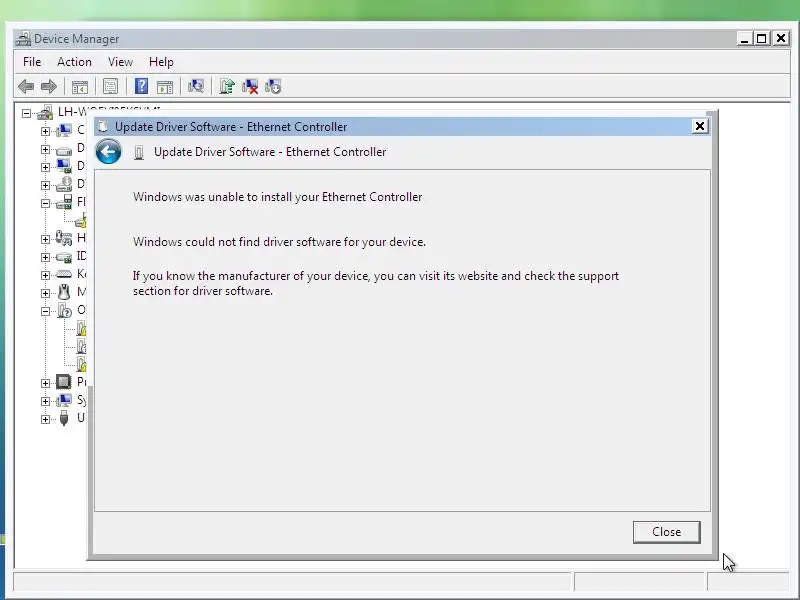Viewport: 800px width, 600px height.
Task: Collapse the root computer node LH-W
Action: tap(27, 113)
